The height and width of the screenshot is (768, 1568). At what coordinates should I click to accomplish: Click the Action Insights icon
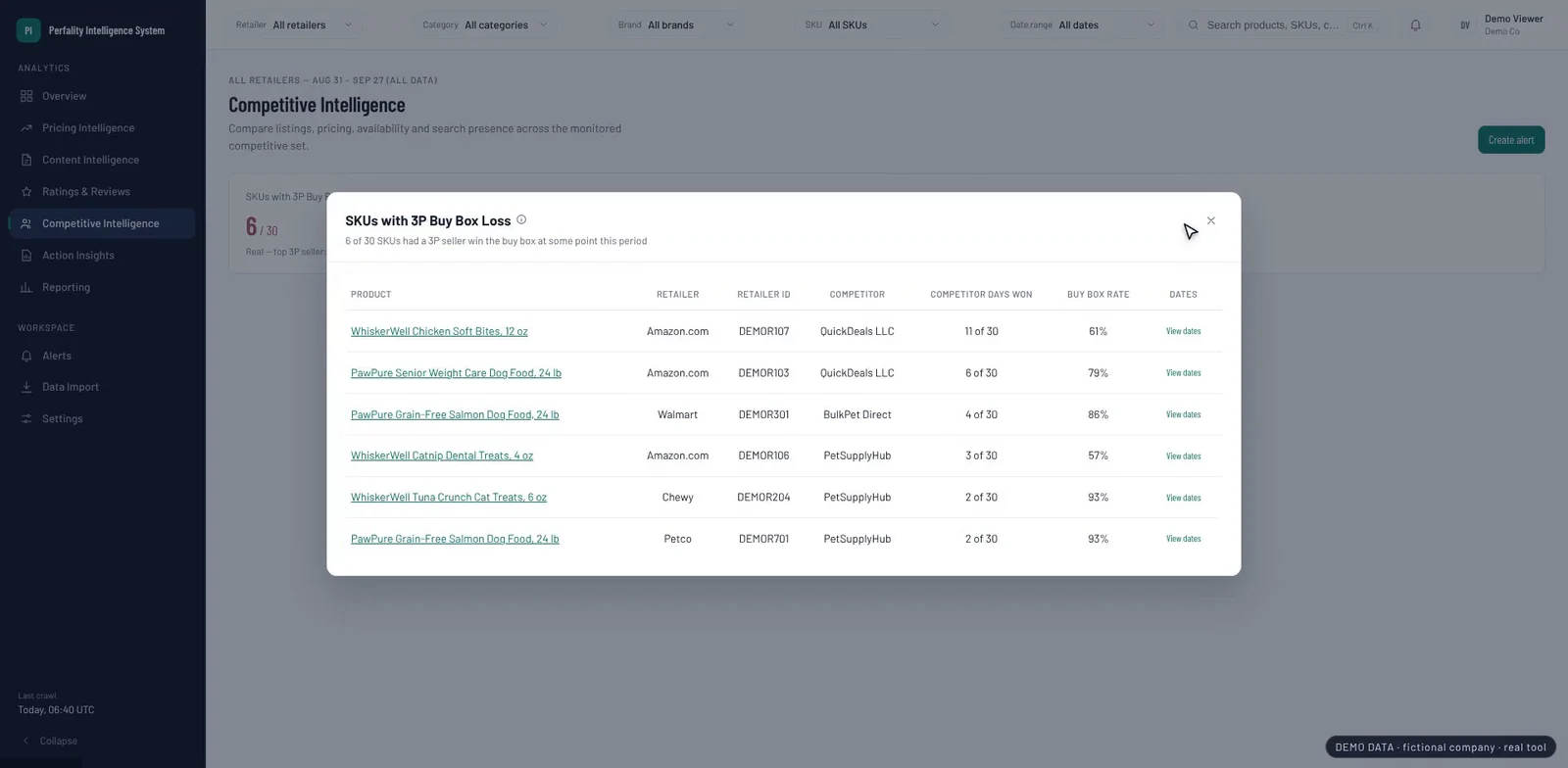(26, 256)
